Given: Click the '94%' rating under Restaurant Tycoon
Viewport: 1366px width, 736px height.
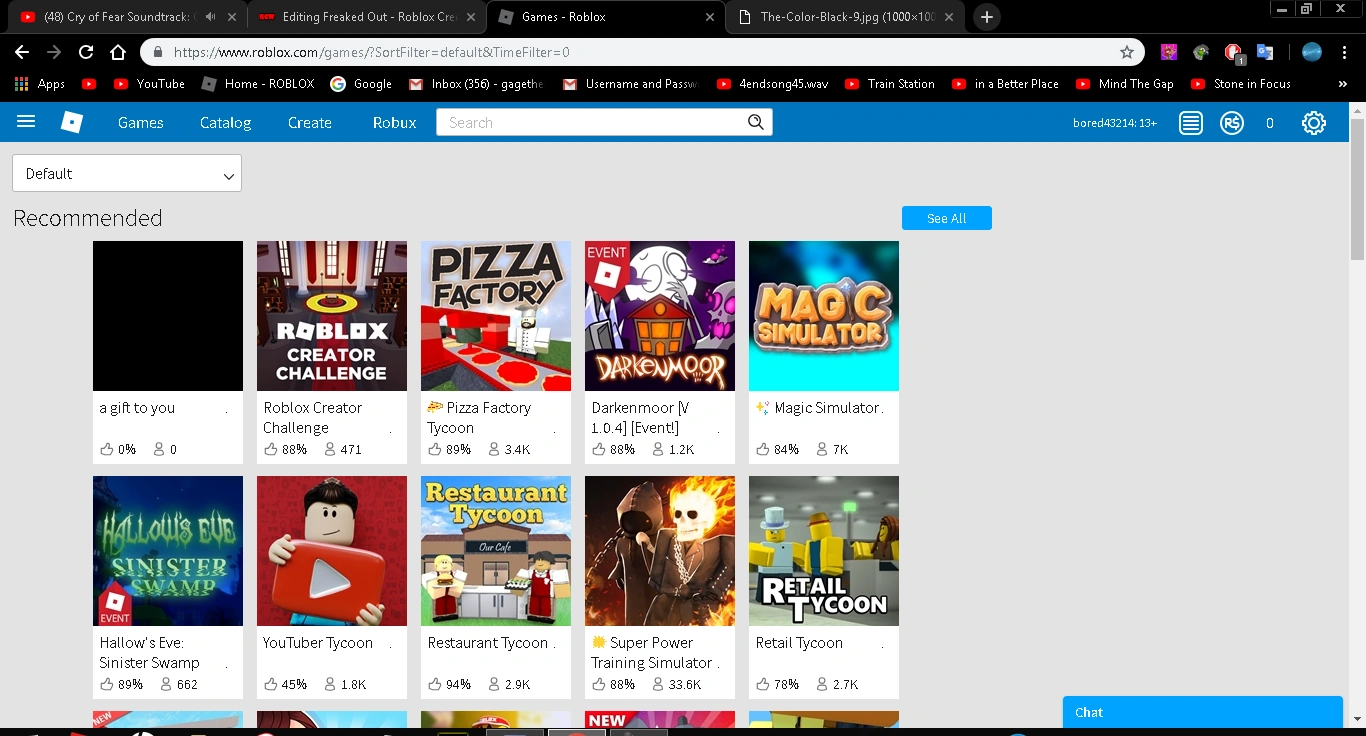Looking at the screenshot, I should pyautogui.click(x=458, y=685).
